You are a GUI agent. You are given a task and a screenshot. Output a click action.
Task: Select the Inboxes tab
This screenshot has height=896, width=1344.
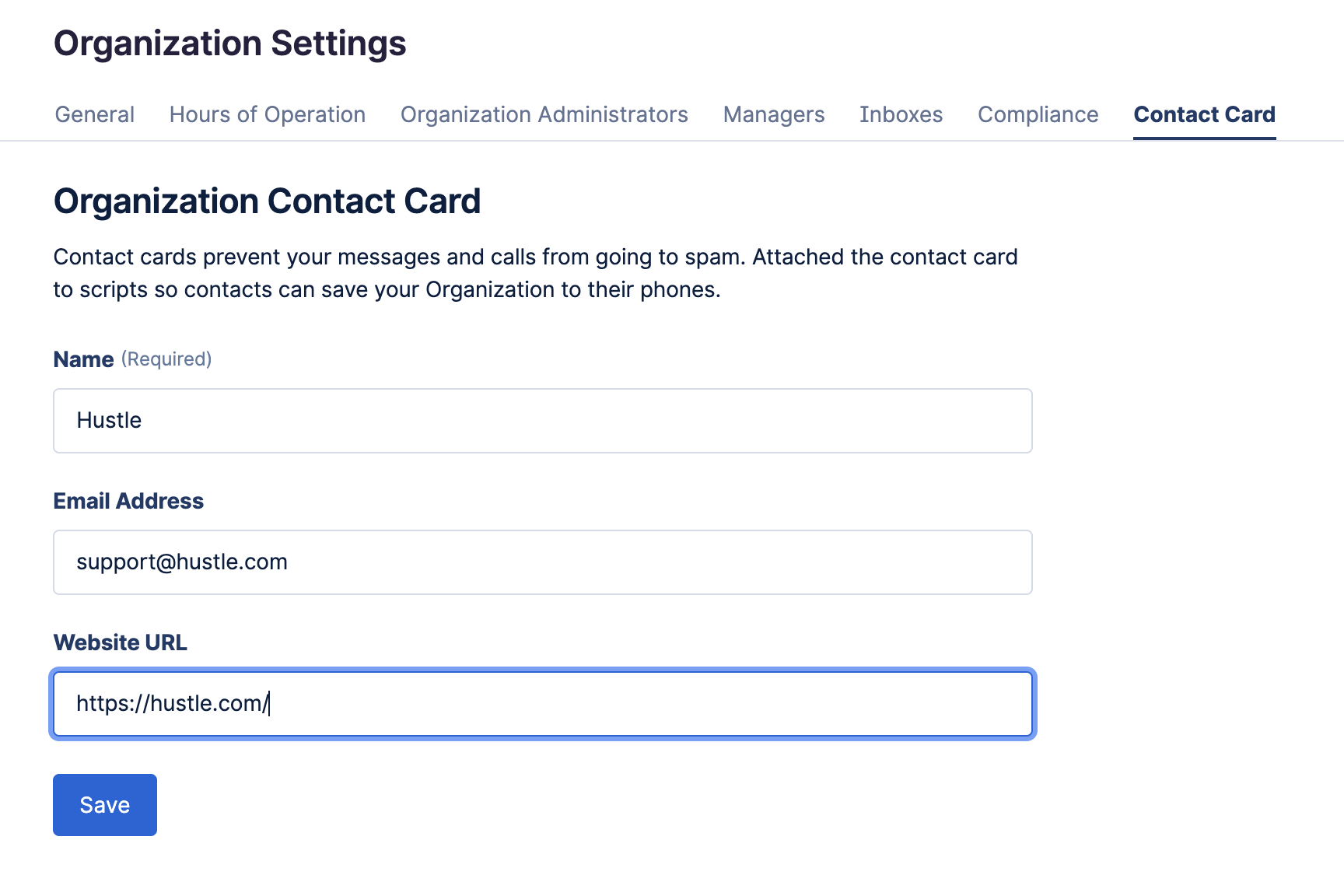(901, 114)
